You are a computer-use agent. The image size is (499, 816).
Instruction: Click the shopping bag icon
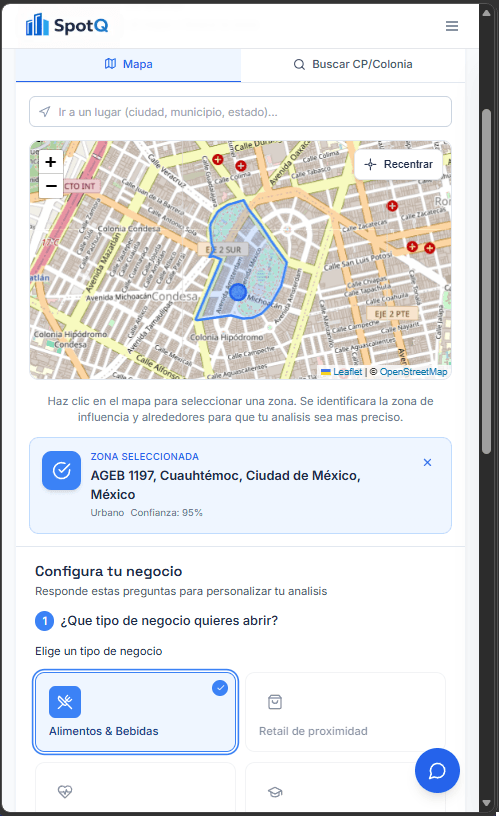click(275, 702)
